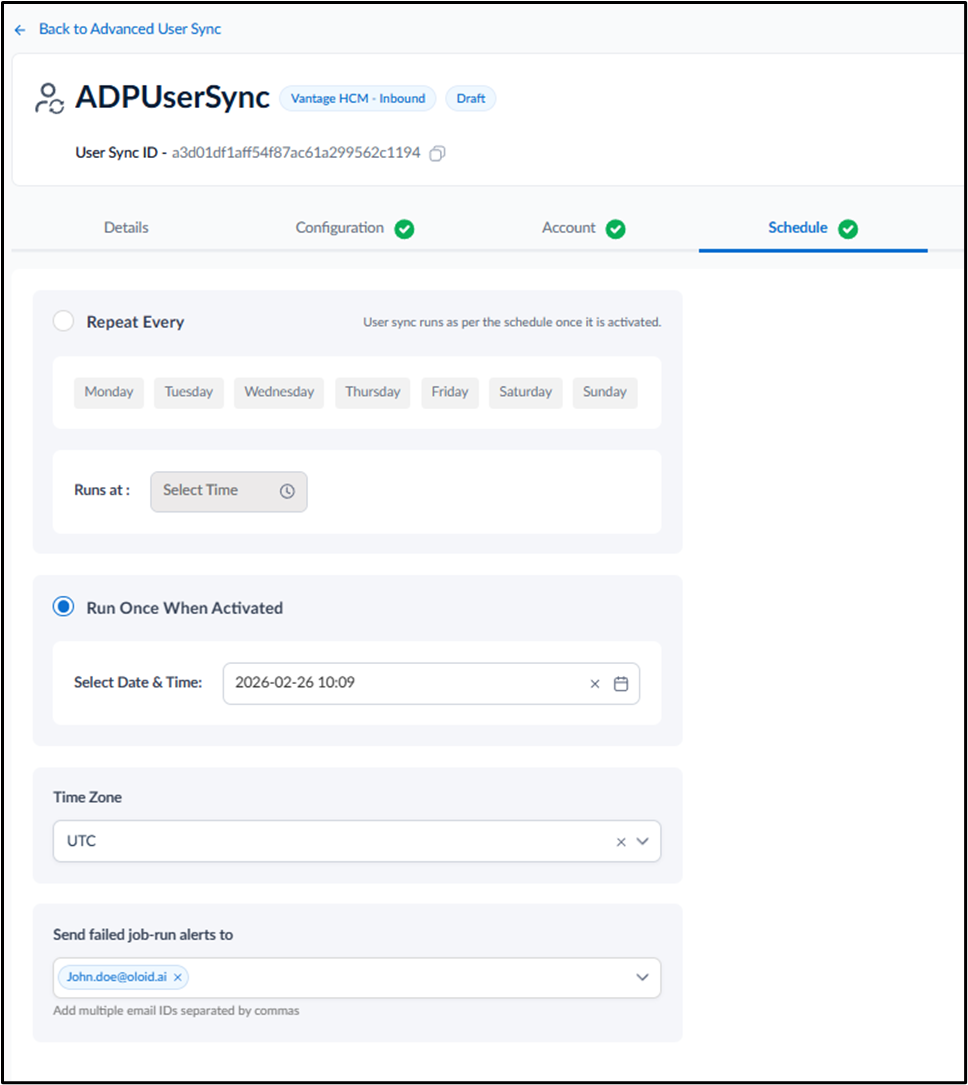The height and width of the screenshot is (1085, 968).
Task: Click the Draft status badge
Action: 471,98
